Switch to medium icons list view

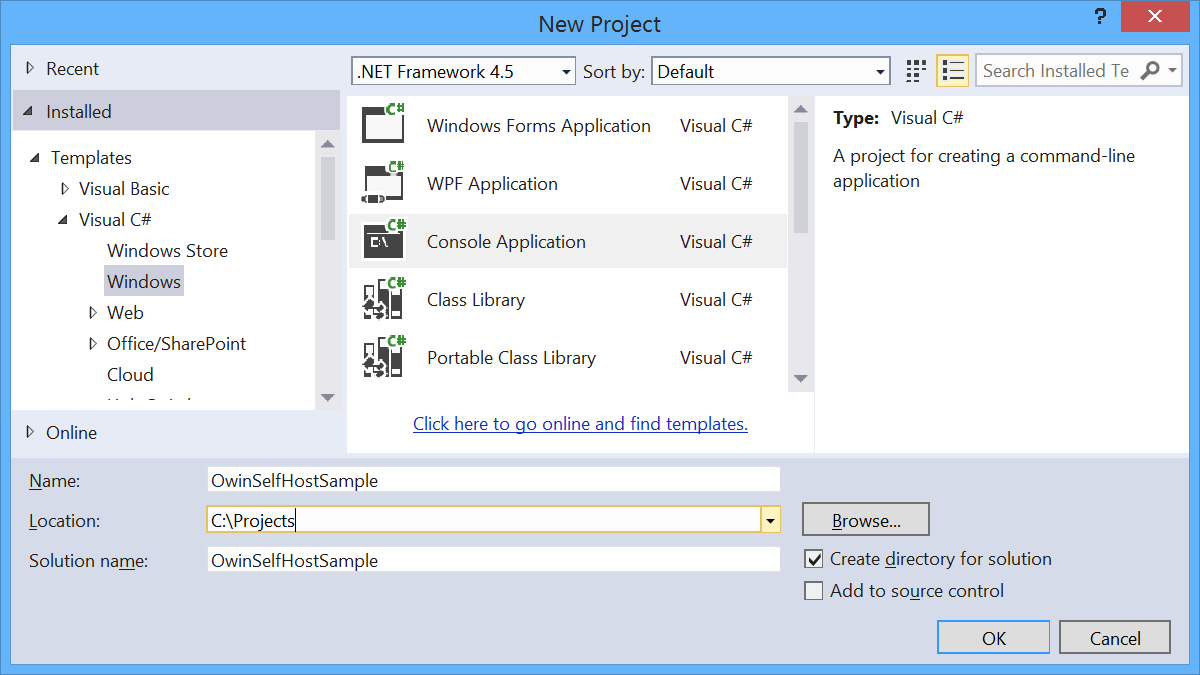click(953, 71)
